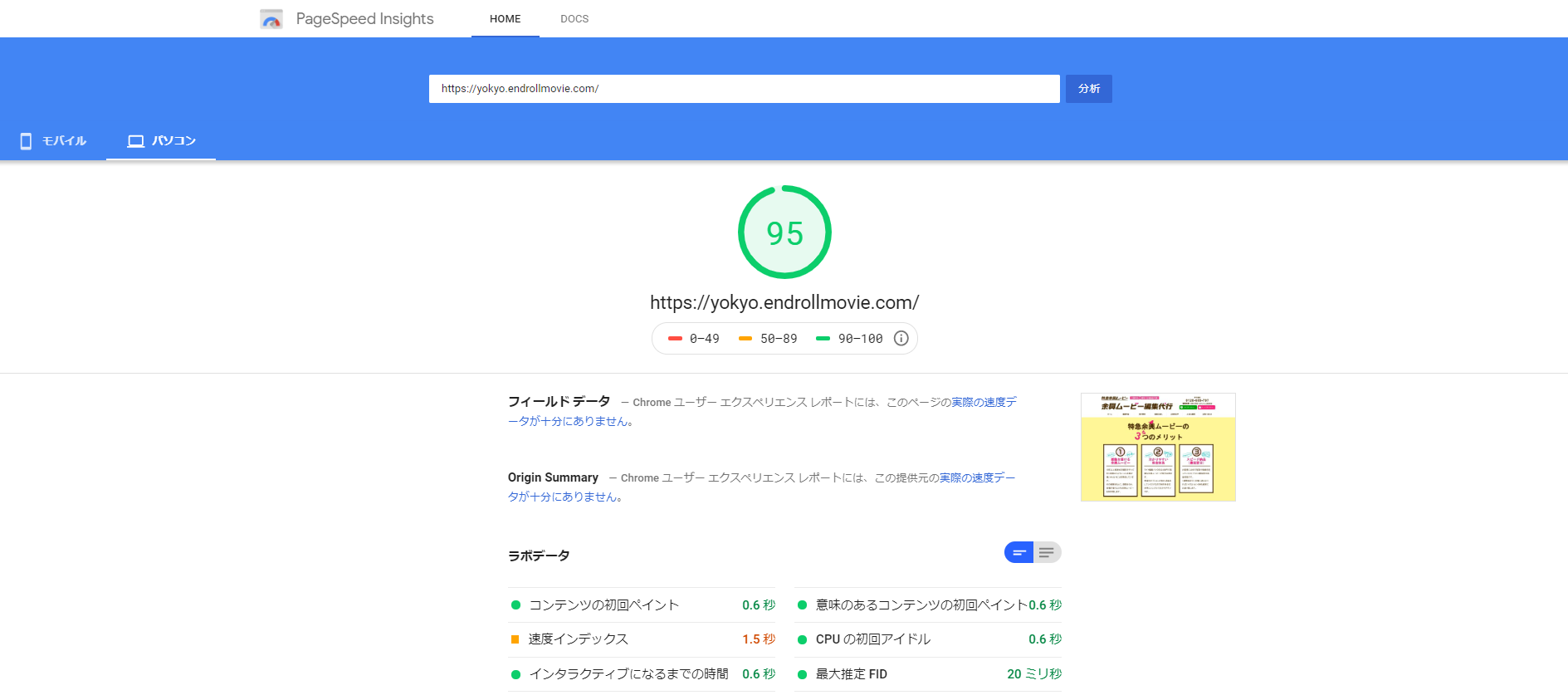
Task: Open the HOME tab
Action: coord(506,18)
